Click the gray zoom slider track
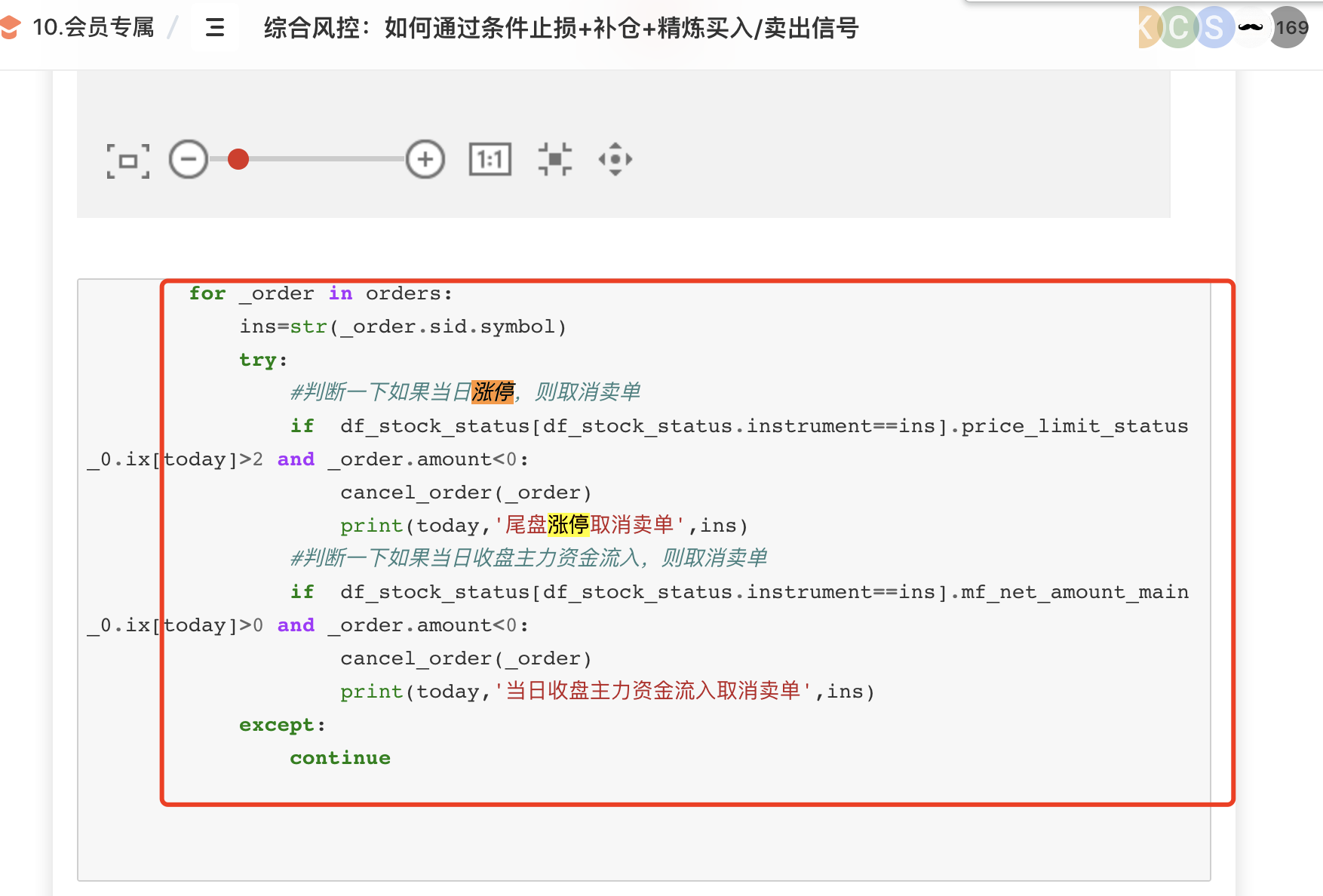 [324, 160]
